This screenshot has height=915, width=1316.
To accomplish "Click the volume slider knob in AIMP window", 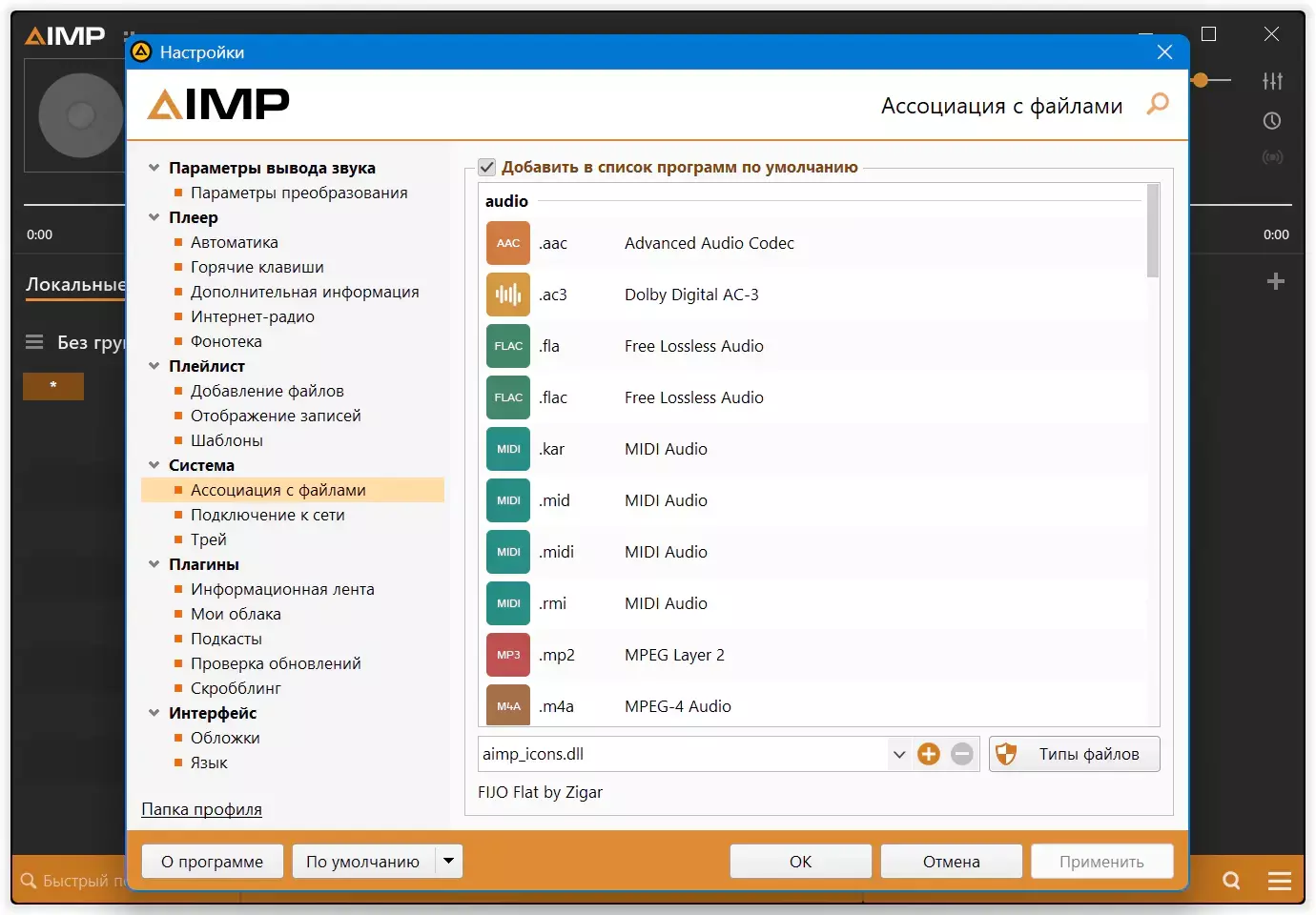I will click(1201, 81).
